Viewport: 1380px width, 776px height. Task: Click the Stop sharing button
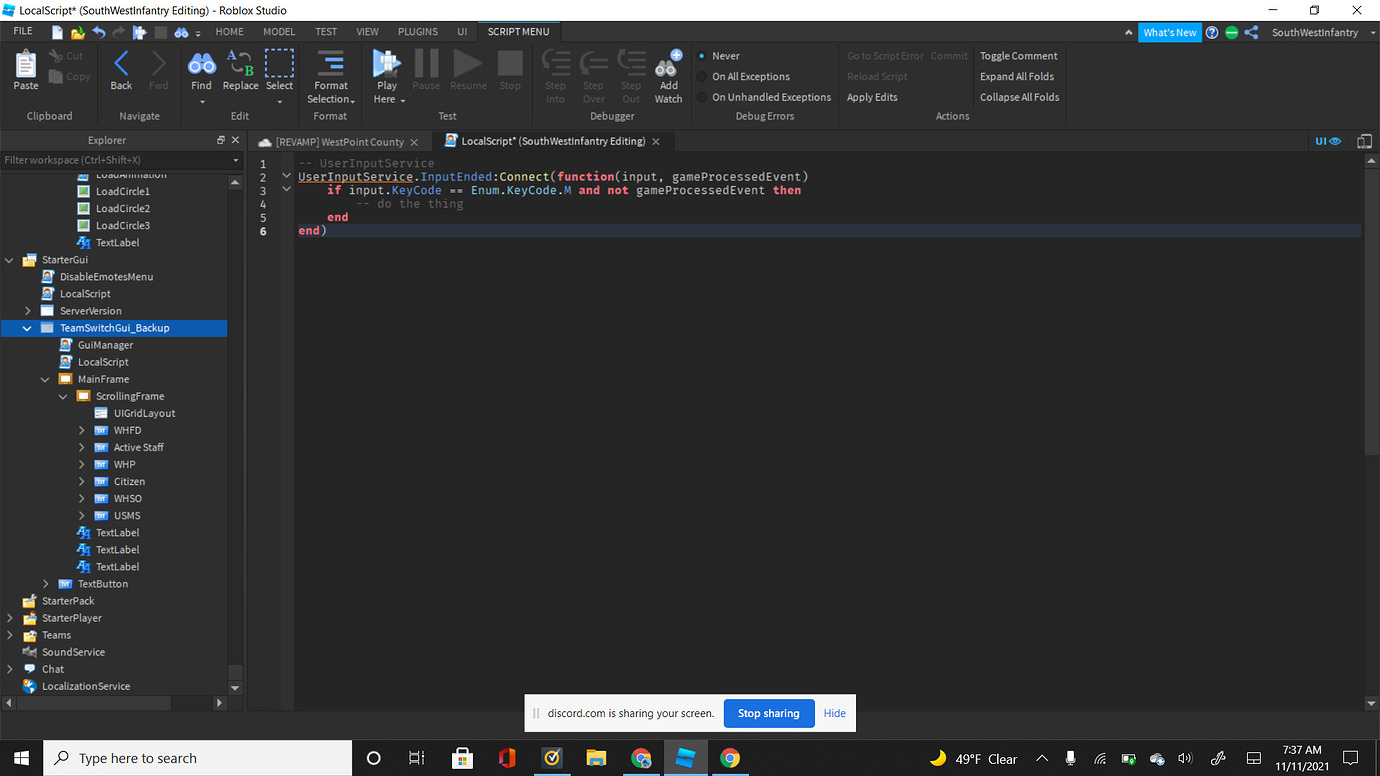point(768,713)
